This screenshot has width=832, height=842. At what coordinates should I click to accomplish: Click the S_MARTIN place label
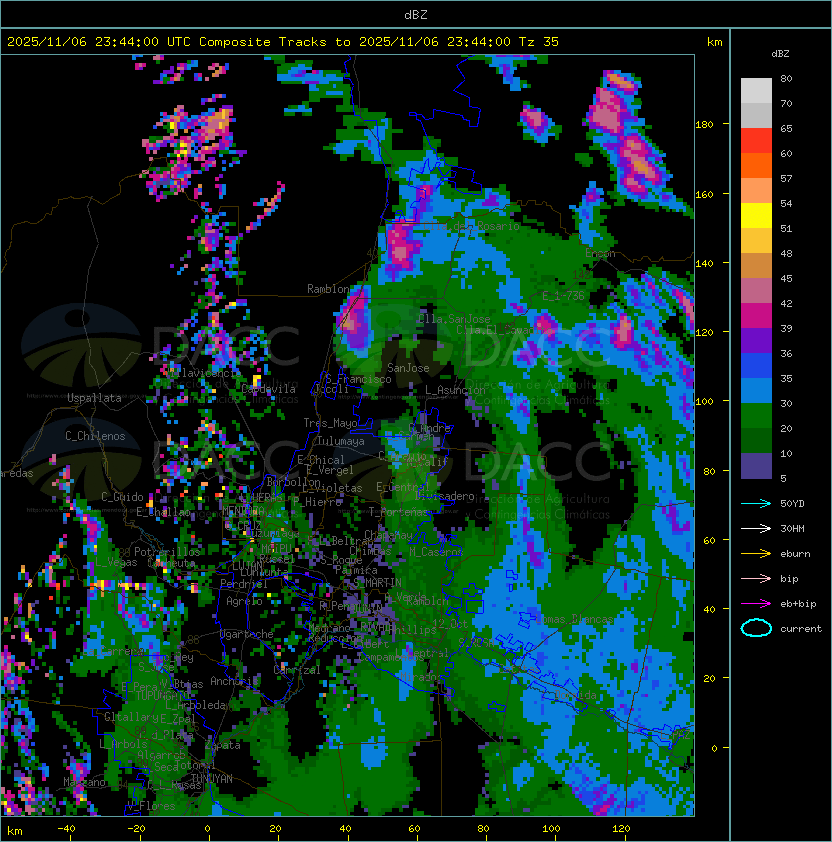point(377,582)
